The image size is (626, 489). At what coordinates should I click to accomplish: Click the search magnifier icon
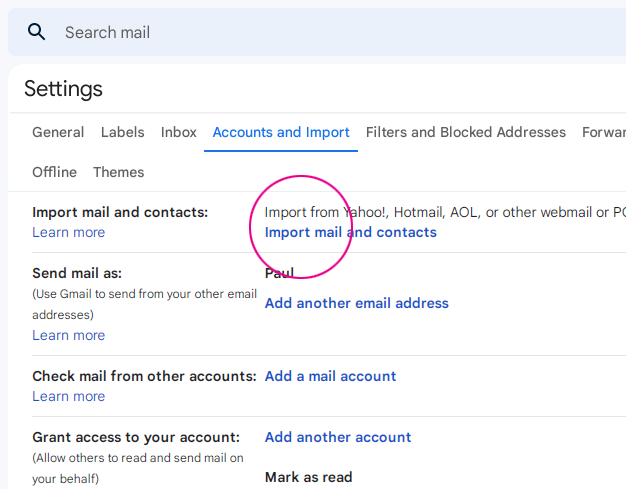[x=36, y=32]
